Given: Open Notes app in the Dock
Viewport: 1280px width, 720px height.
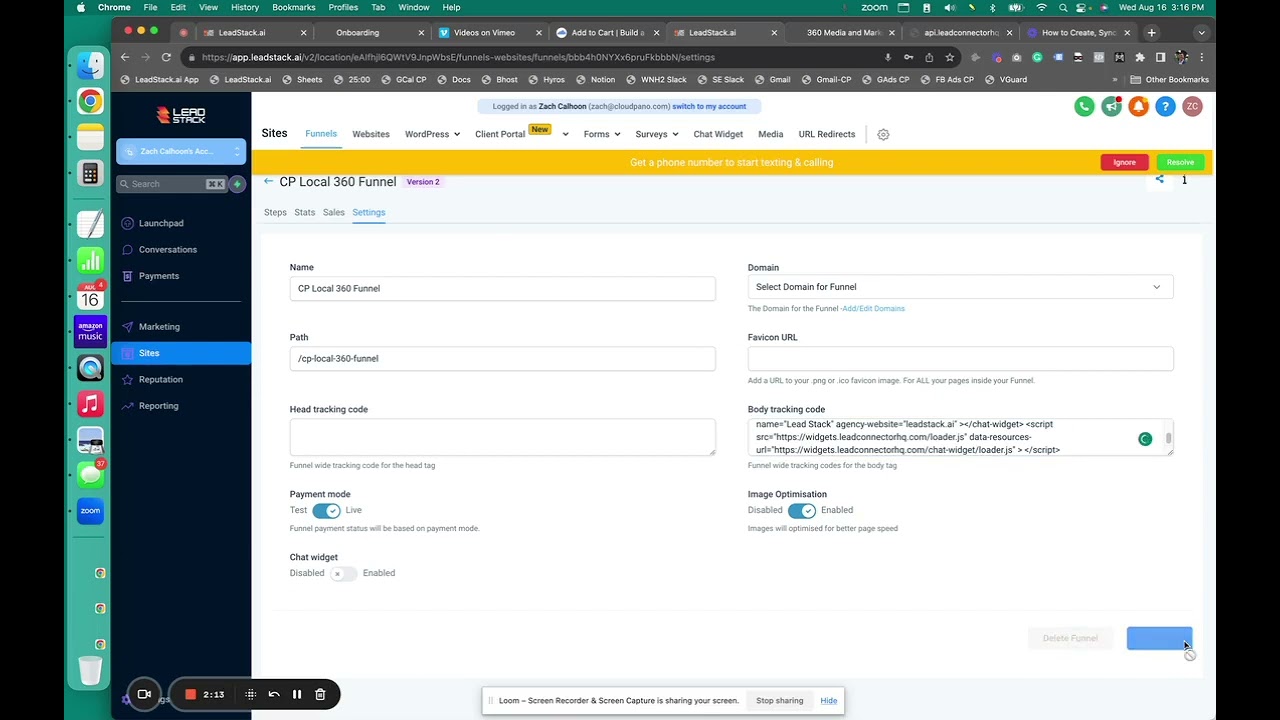Looking at the screenshot, I should [x=90, y=137].
